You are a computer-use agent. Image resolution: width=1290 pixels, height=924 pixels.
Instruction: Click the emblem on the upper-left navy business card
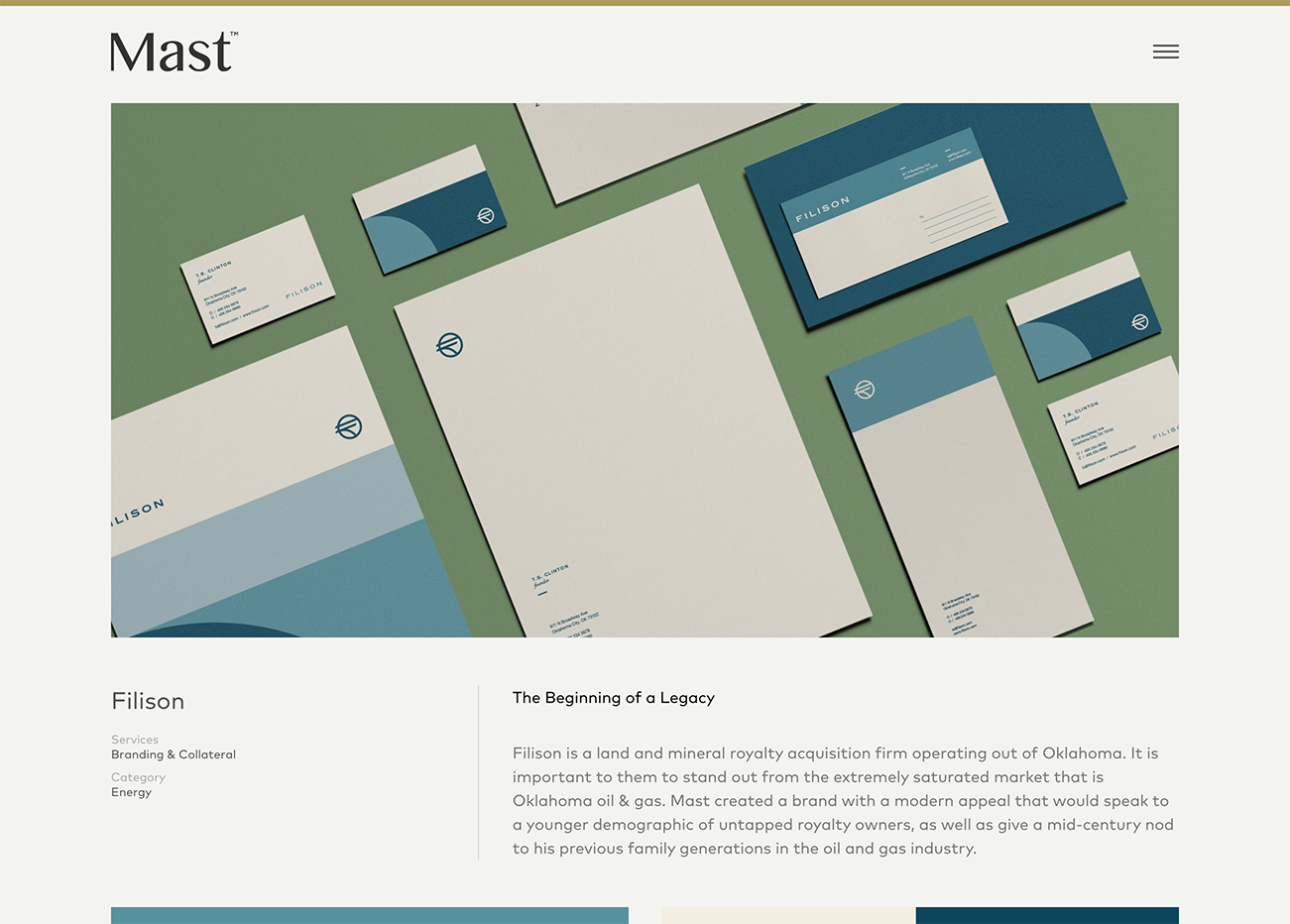[485, 215]
